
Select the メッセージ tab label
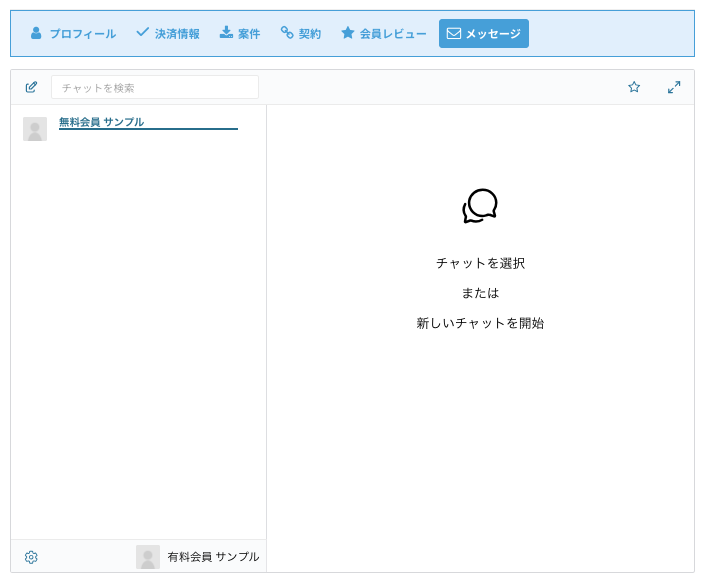click(493, 34)
